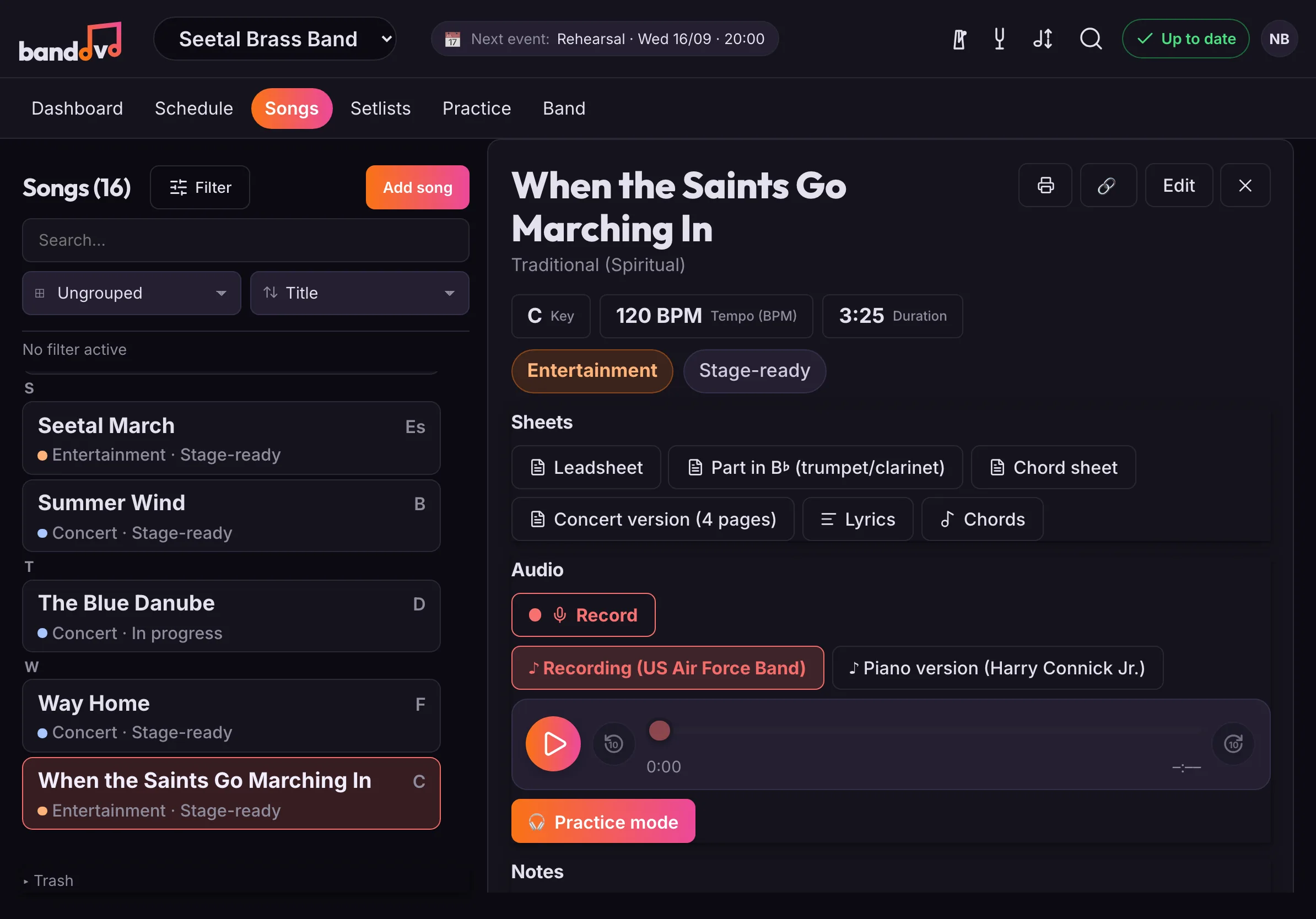
Task: Print song with printer icon
Action: pos(1045,185)
